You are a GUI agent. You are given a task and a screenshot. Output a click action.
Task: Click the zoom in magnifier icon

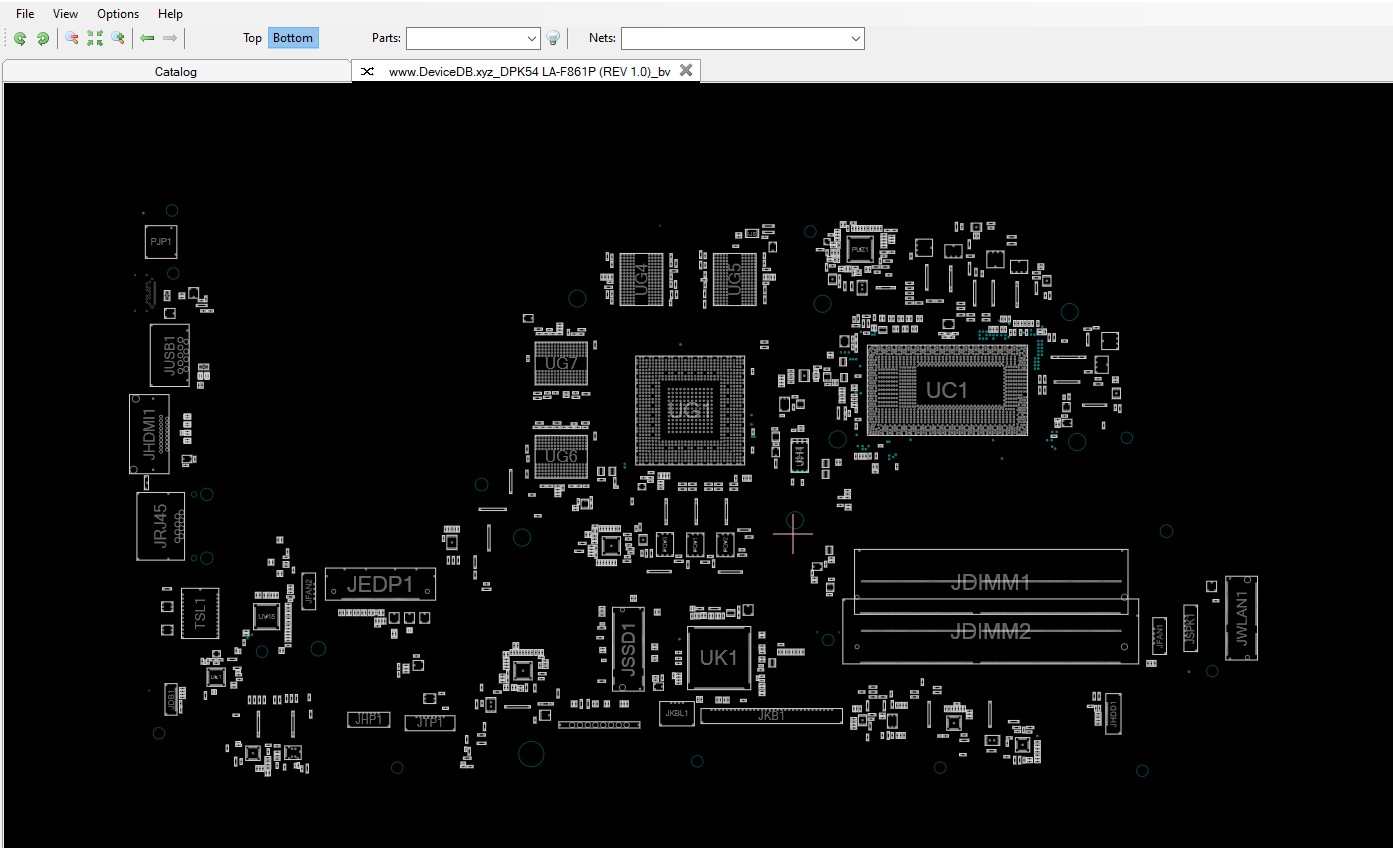coord(118,39)
